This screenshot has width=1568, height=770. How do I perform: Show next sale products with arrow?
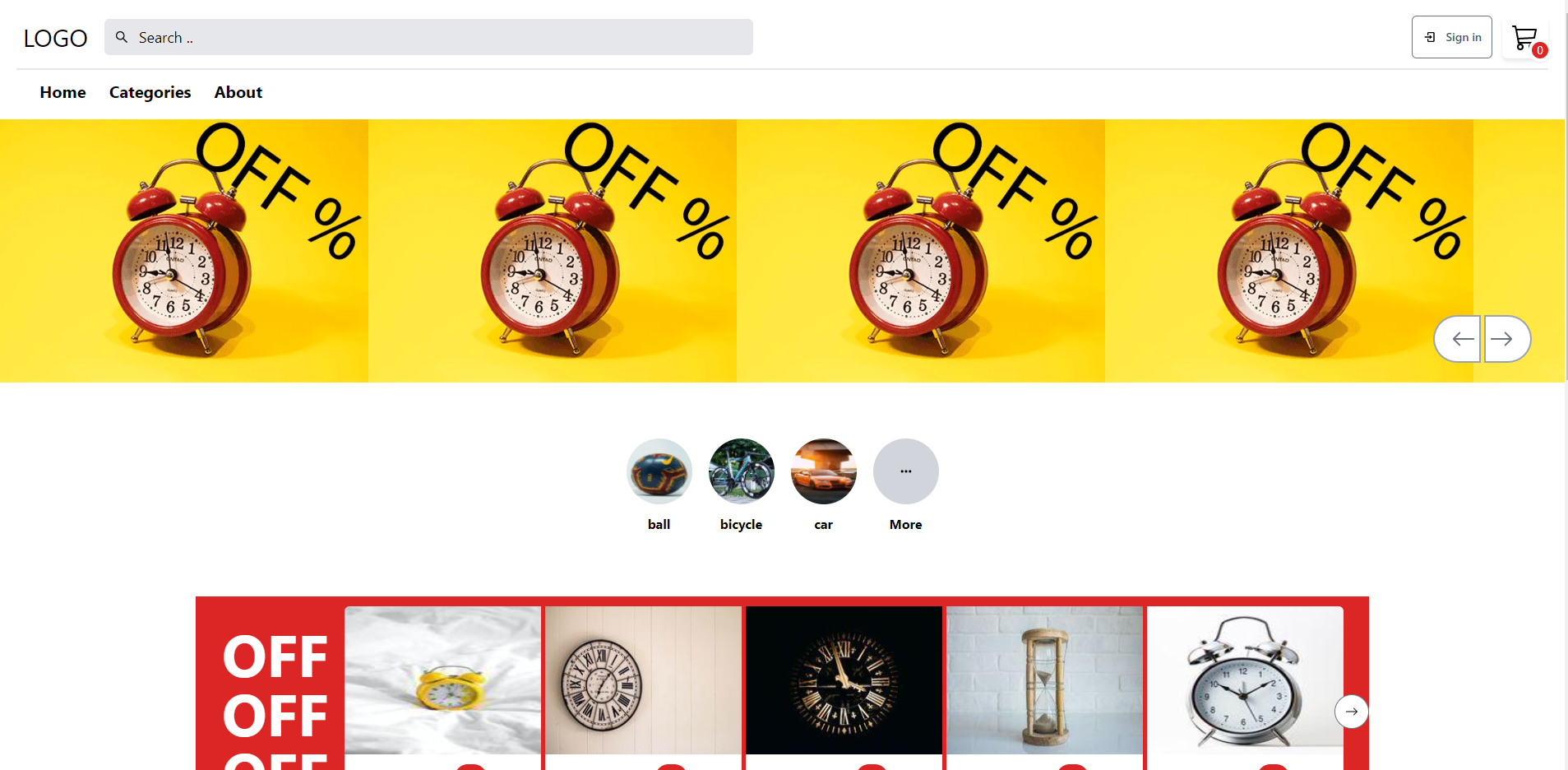click(1352, 712)
